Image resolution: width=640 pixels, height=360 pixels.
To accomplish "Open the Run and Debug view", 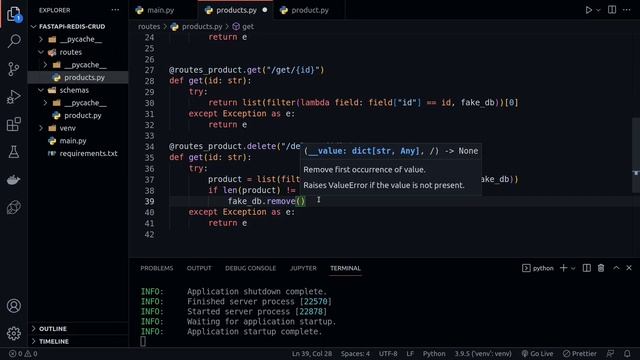I will pyautogui.click(x=14, y=97).
